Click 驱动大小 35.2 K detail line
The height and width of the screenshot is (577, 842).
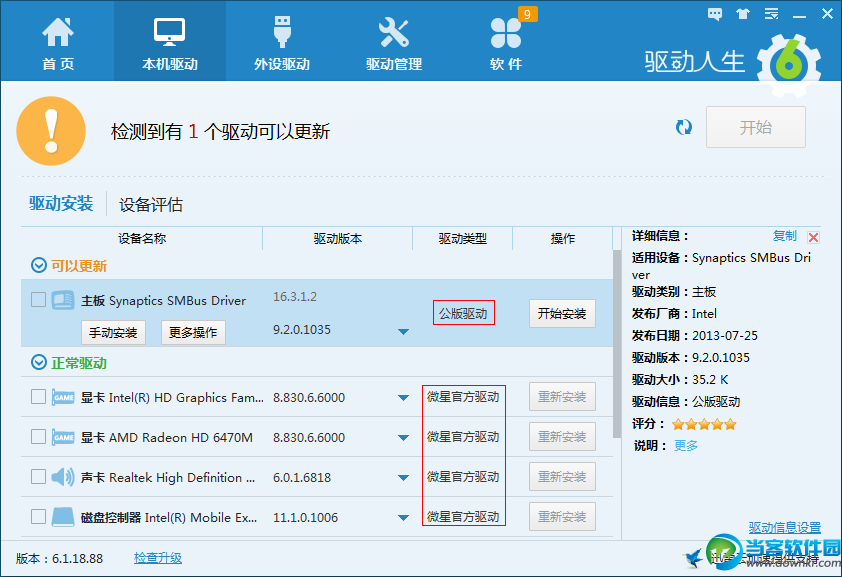point(680,380)
